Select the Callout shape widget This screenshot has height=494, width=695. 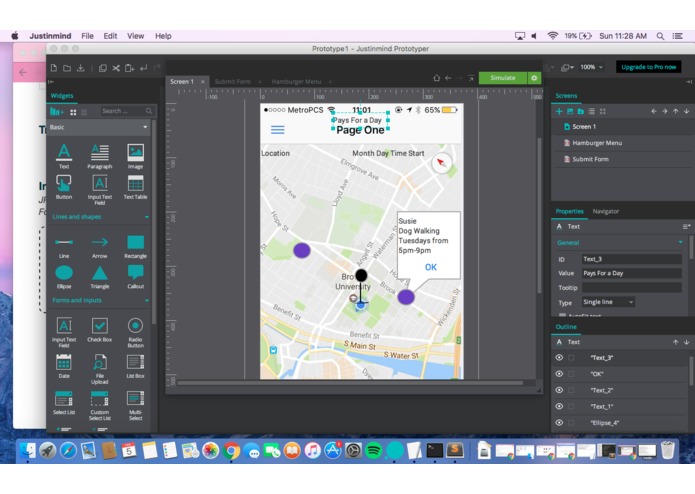[135, 277]
